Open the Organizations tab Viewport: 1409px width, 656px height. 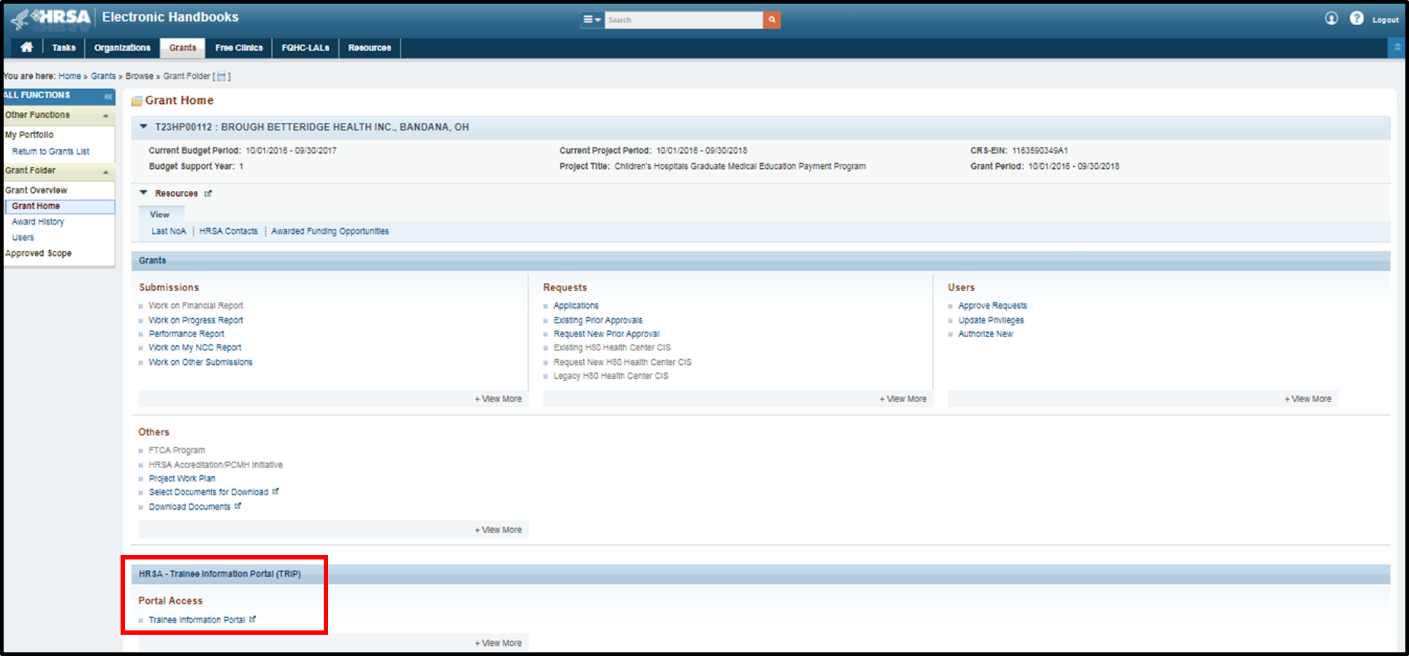pyautogui.click(x=122, y=48)
